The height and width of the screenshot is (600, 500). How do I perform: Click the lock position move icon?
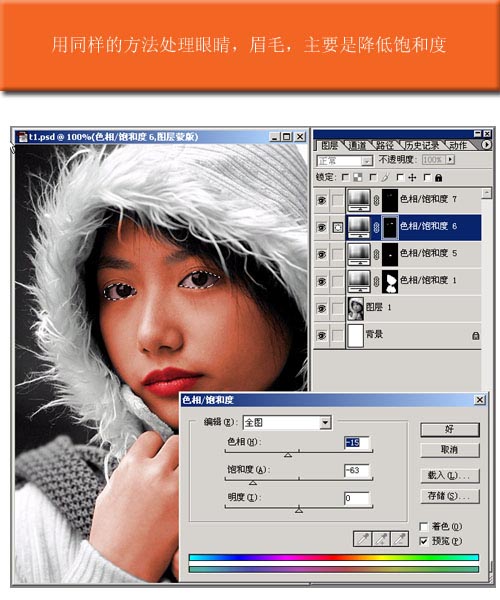[412, 177]
